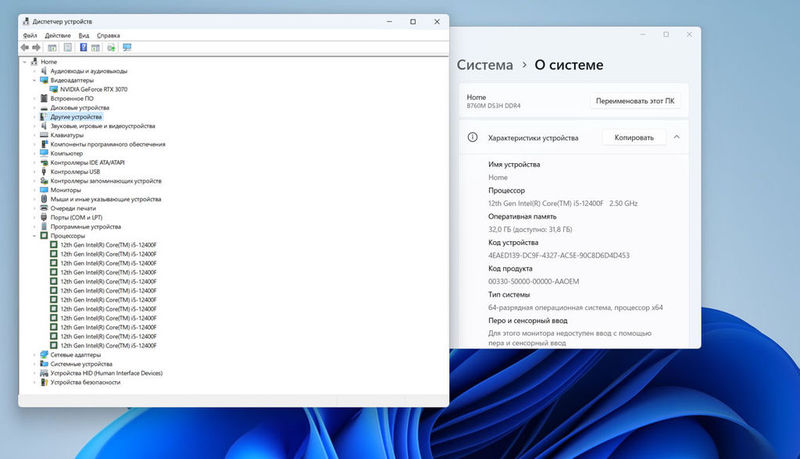Toggle the console tree toolbar icon
This screenshot has height=459, width=800.
click(52, 47)
